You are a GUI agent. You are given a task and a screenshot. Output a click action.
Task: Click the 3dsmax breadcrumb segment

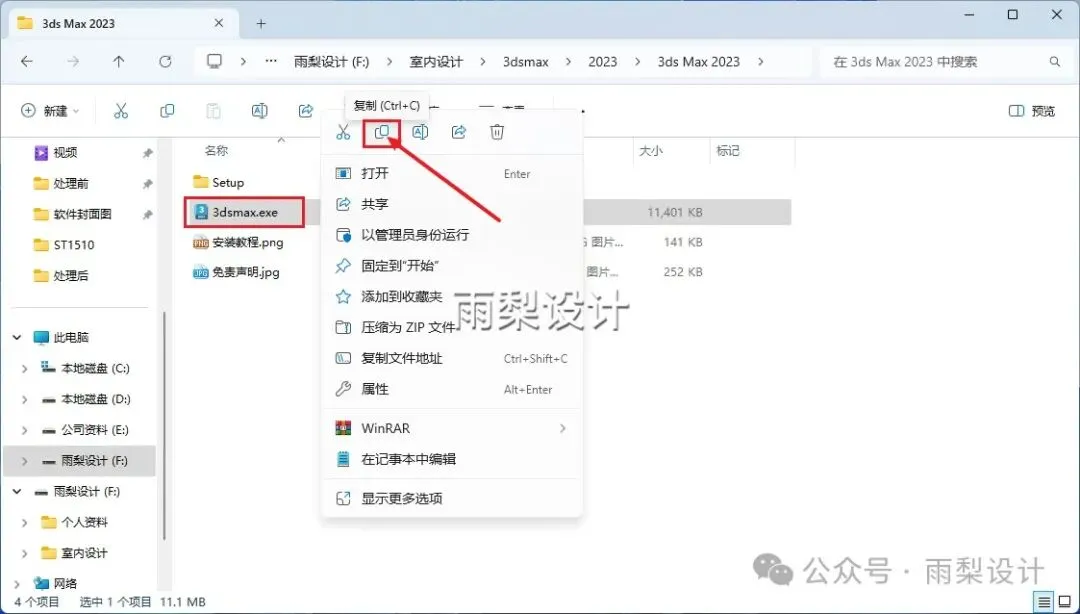click(526, 61)
